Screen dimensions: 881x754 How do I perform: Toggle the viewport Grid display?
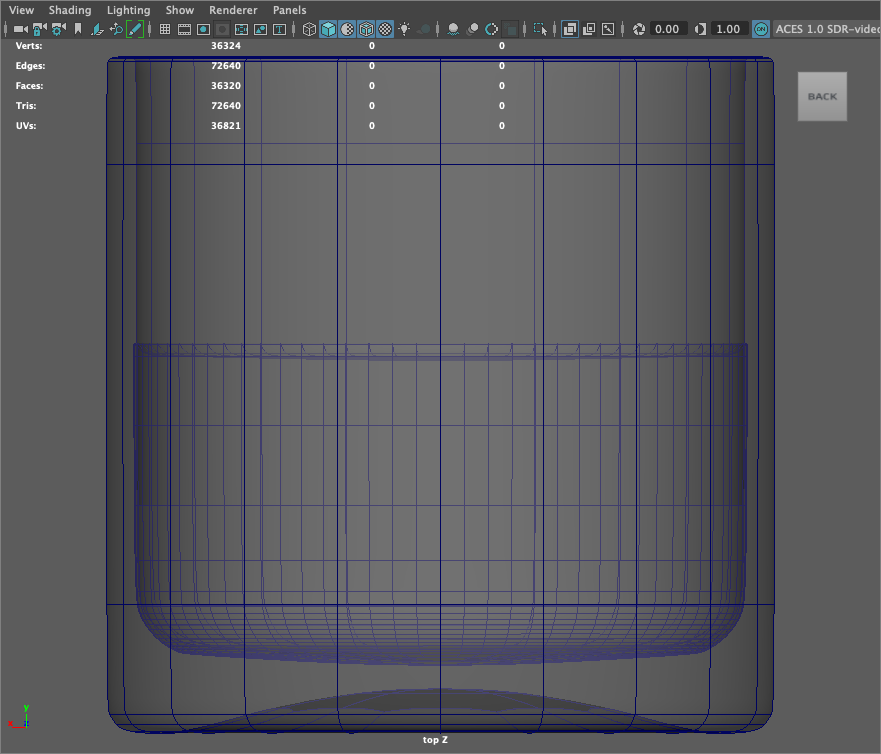(166, 30)
